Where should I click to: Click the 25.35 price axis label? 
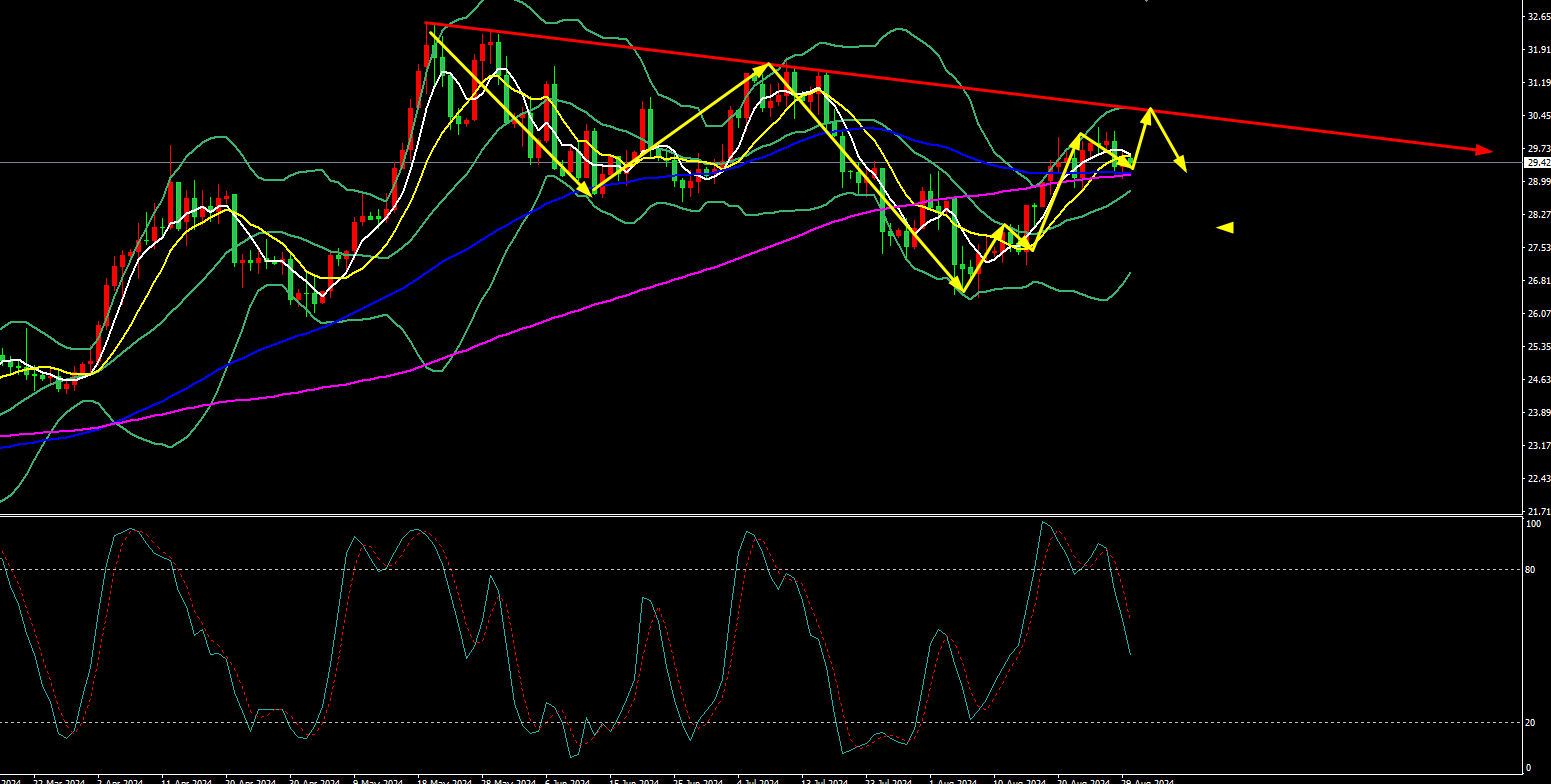(x=1538, y=347)
